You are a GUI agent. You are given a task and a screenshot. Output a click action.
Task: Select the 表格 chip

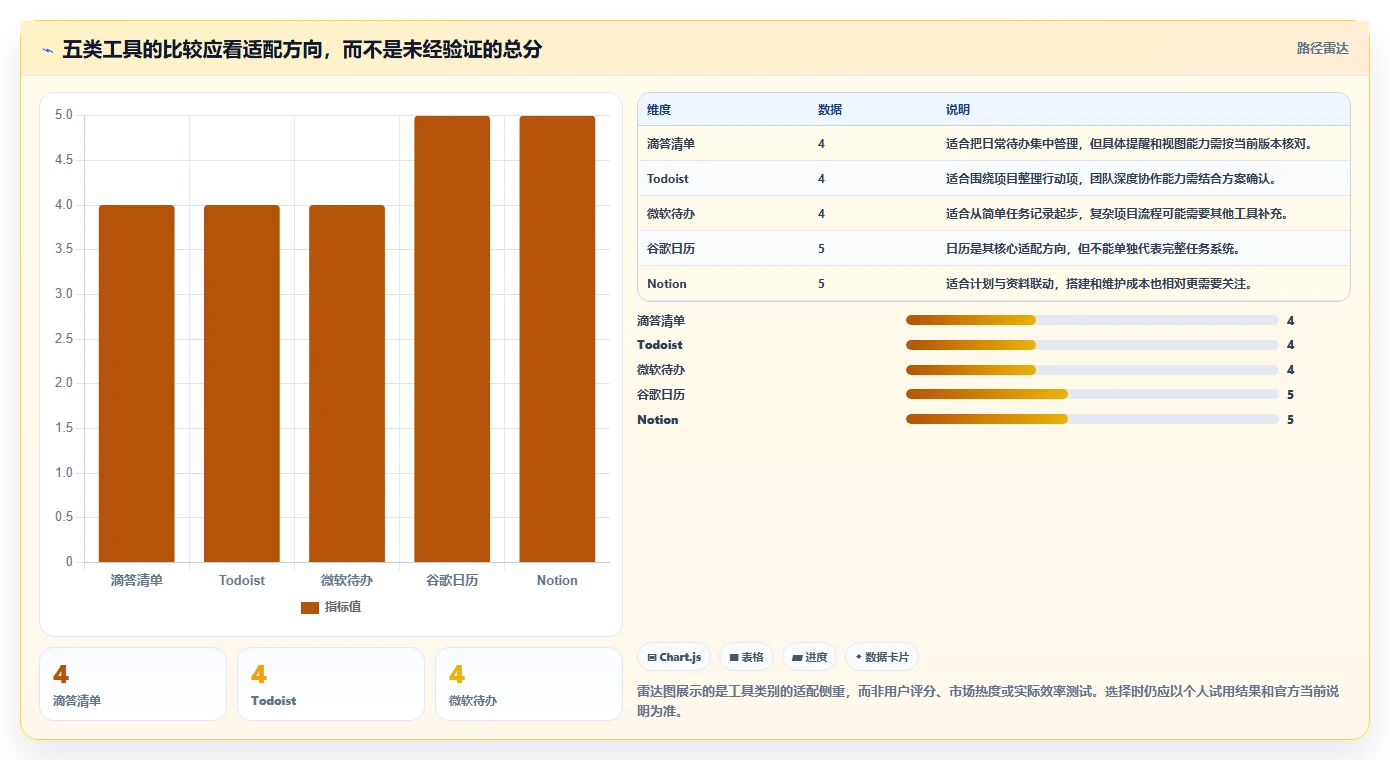pos(746,657)
